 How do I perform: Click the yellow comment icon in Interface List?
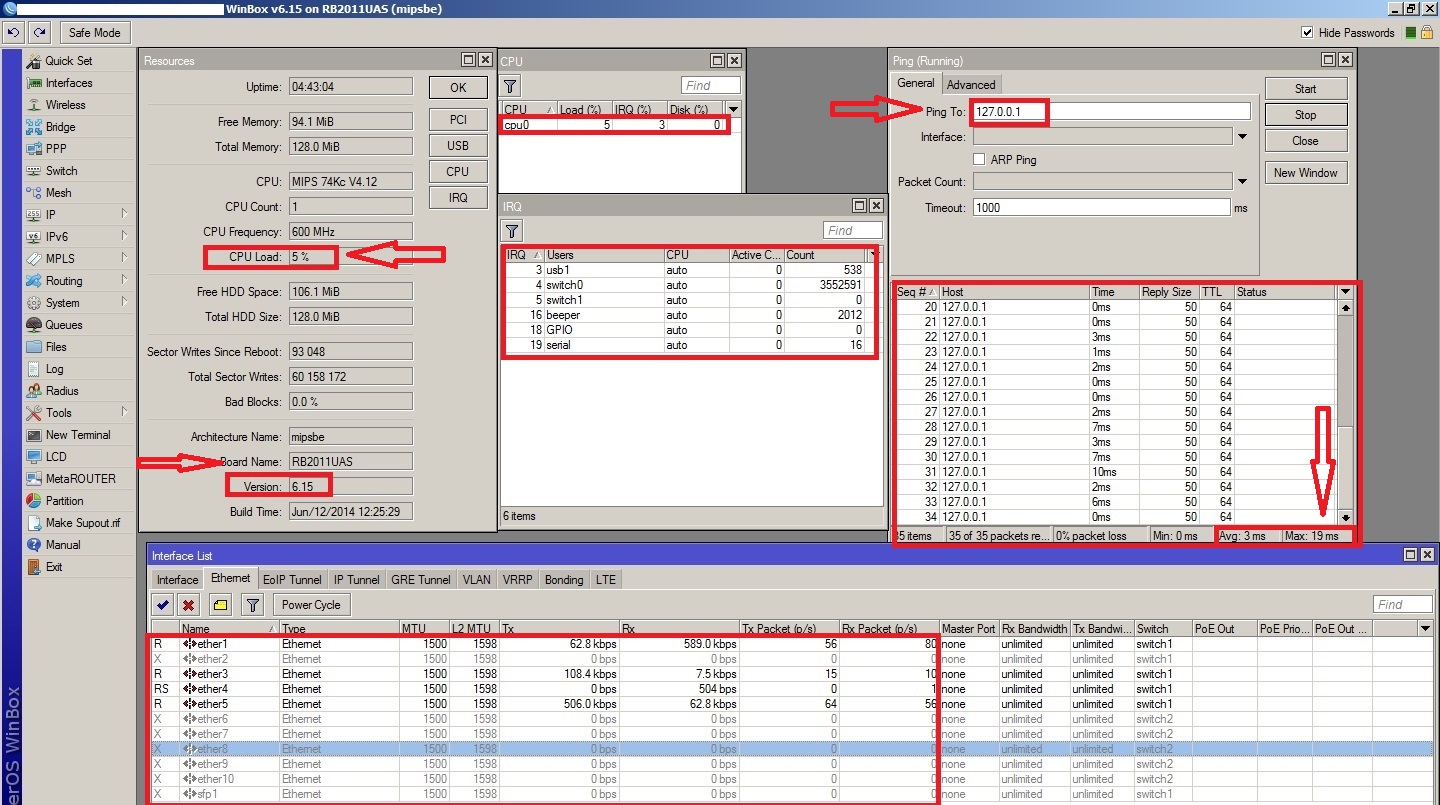[x=220, y=605]
